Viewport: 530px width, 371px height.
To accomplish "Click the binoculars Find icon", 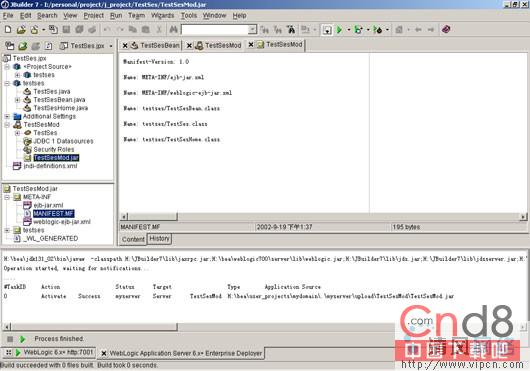I will tap(173, 30).
